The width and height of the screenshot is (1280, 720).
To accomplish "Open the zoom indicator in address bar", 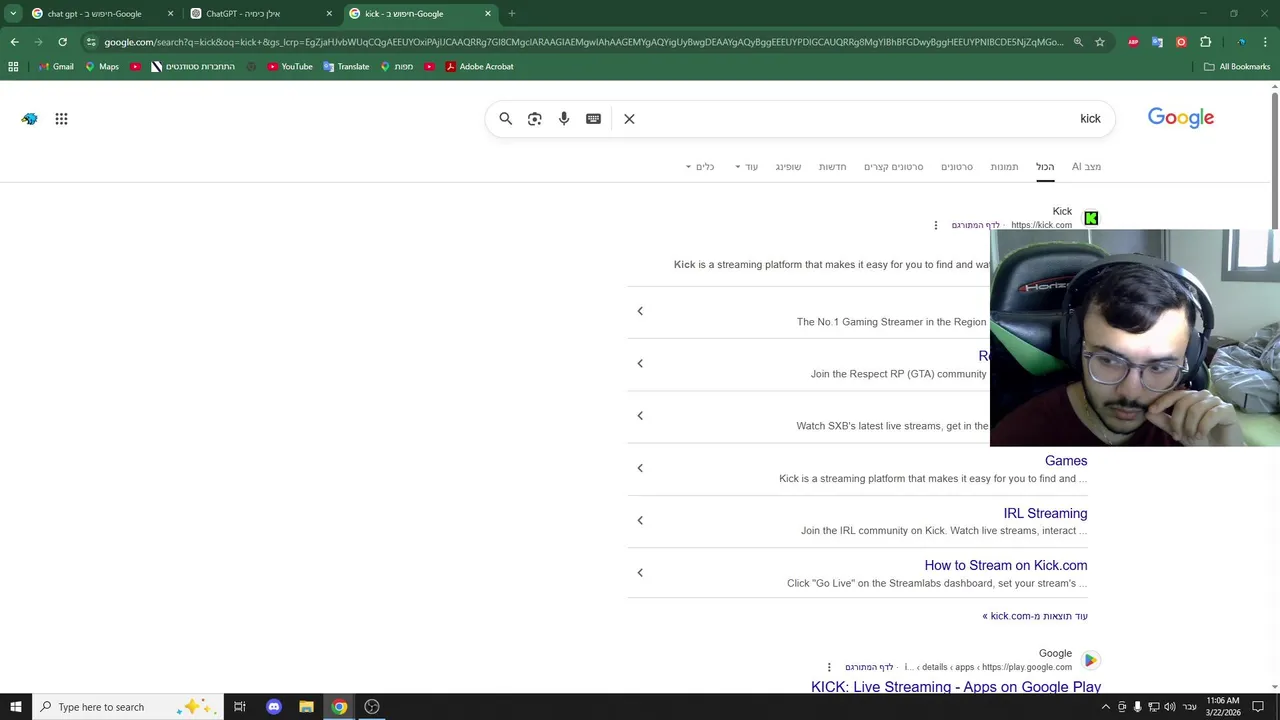I will pyautogui.click(x=1078, y=42).
